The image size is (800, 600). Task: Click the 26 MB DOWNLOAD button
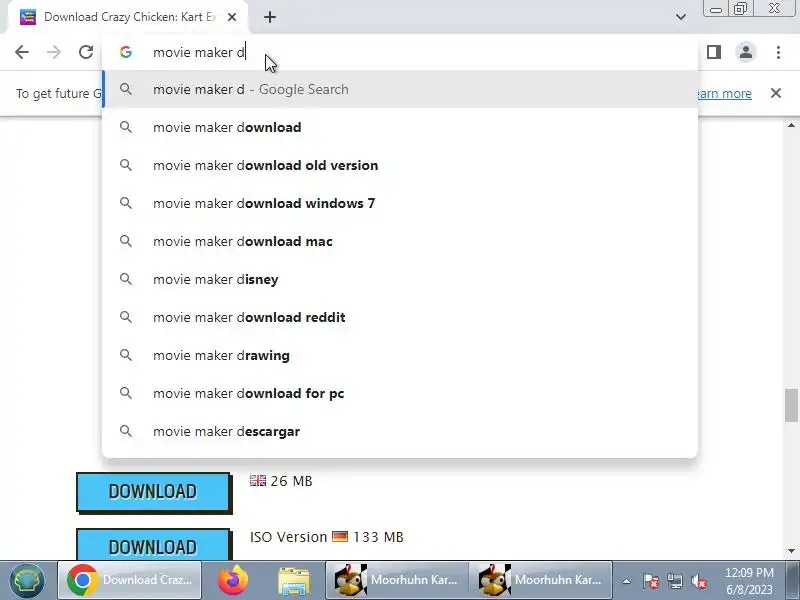[153, 491]
